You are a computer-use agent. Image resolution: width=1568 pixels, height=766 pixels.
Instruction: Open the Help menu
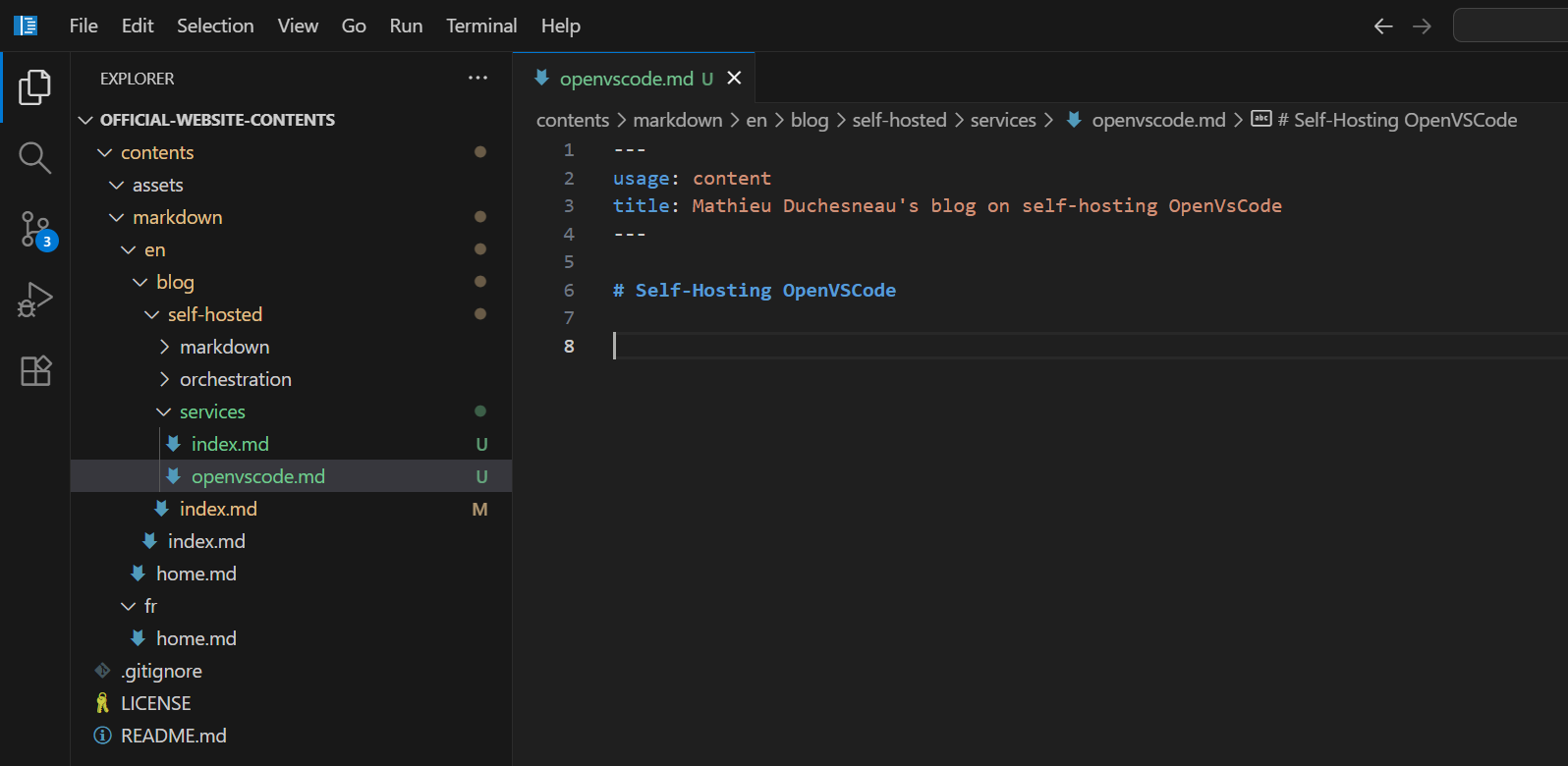click(x=561, y=26)
